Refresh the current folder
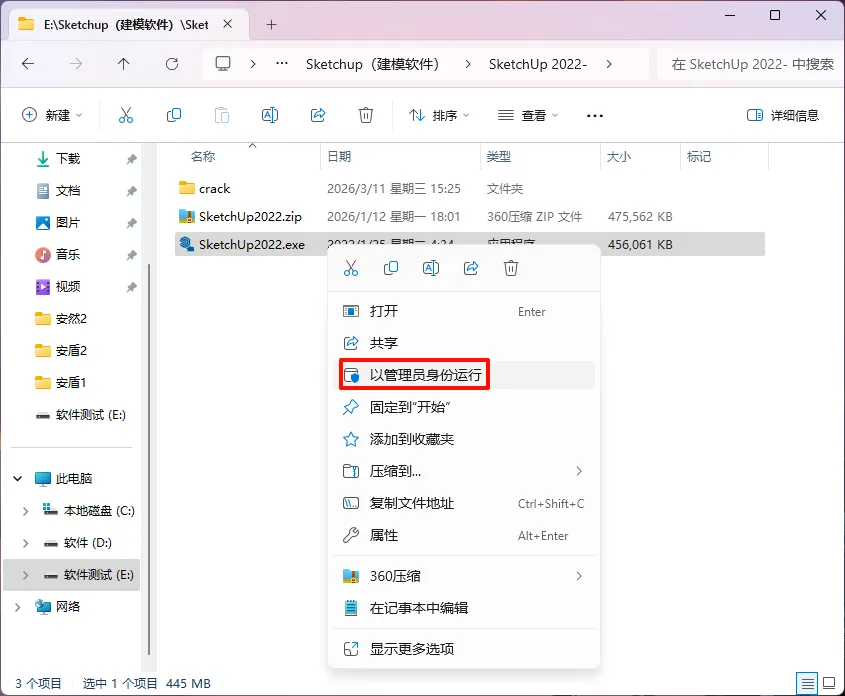Screen dimensions: 845x696 point(172,64)
